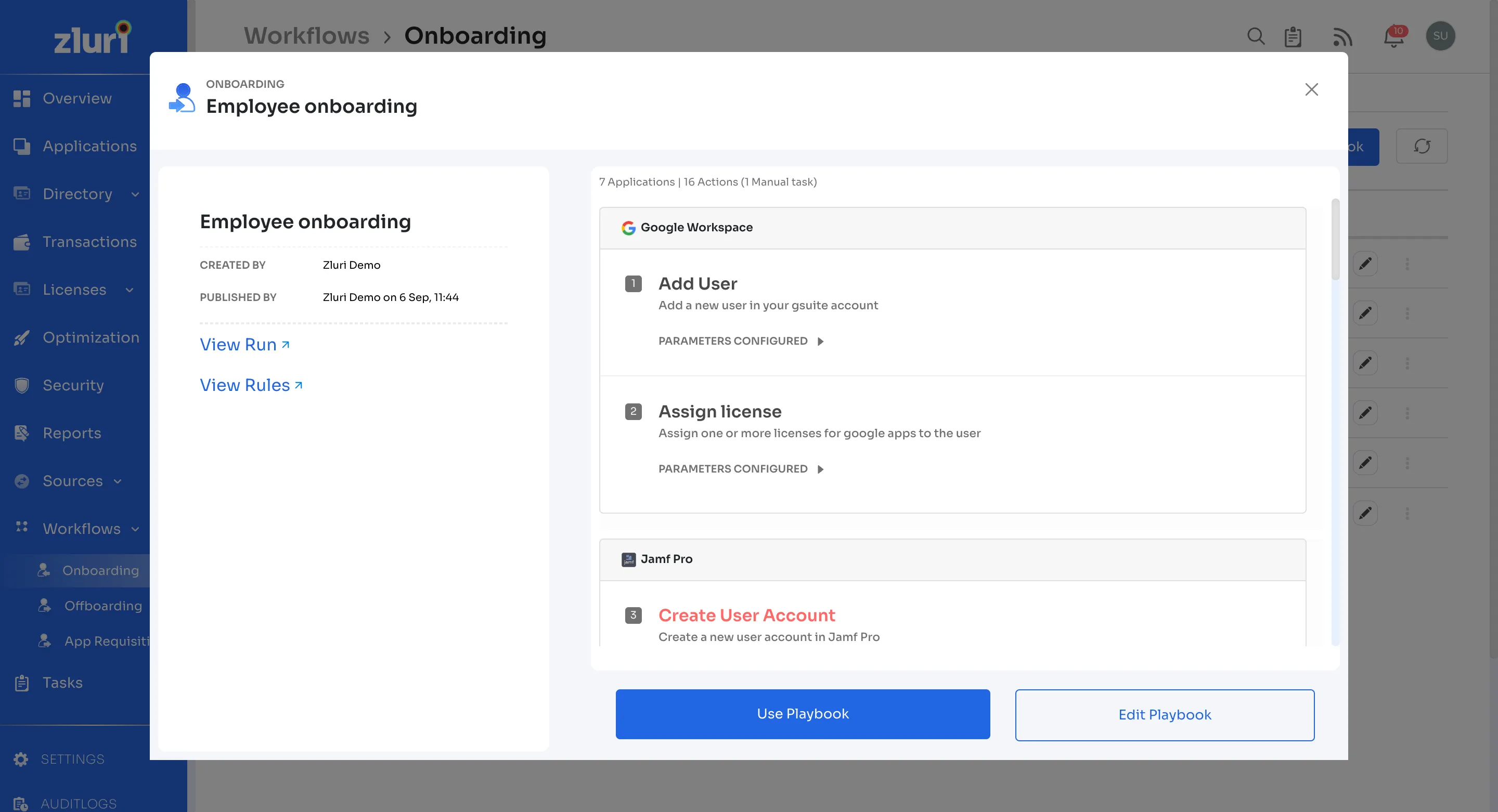Close the Employee onboarding dialog
The height and width of the screenshot is (812, 1498).
1311,89
